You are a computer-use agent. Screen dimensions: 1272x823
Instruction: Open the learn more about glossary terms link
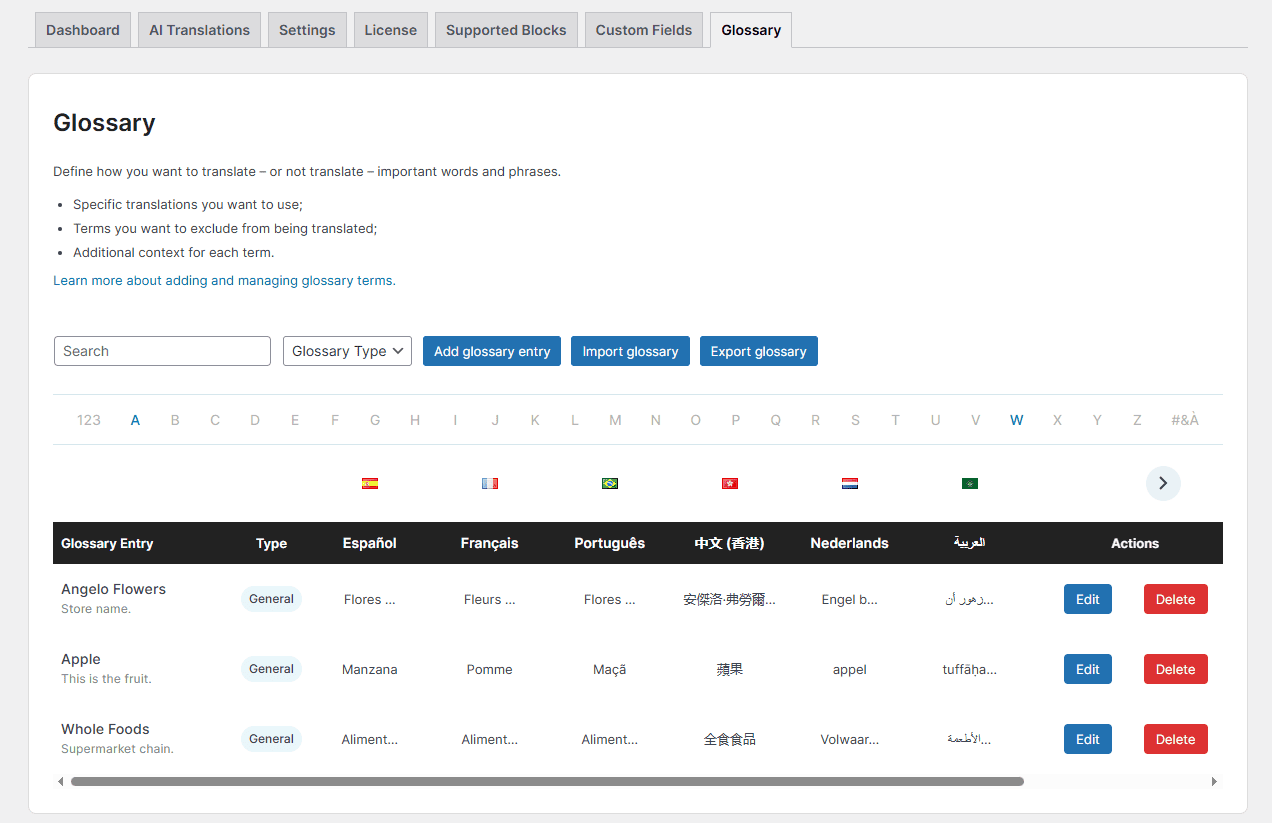tap(224, 281)
